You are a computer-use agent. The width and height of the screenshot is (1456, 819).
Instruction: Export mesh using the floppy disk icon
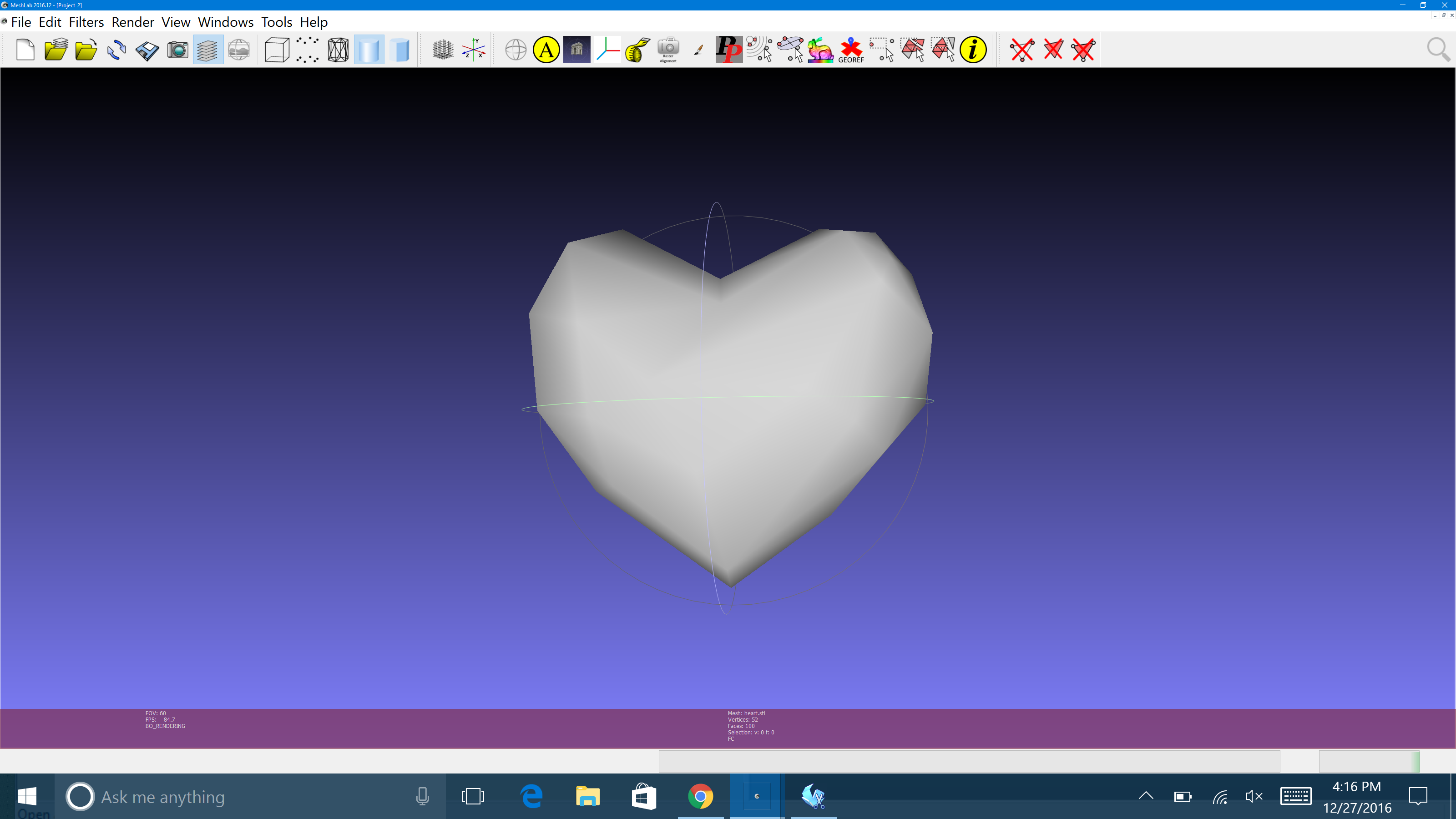coord(147,50)
